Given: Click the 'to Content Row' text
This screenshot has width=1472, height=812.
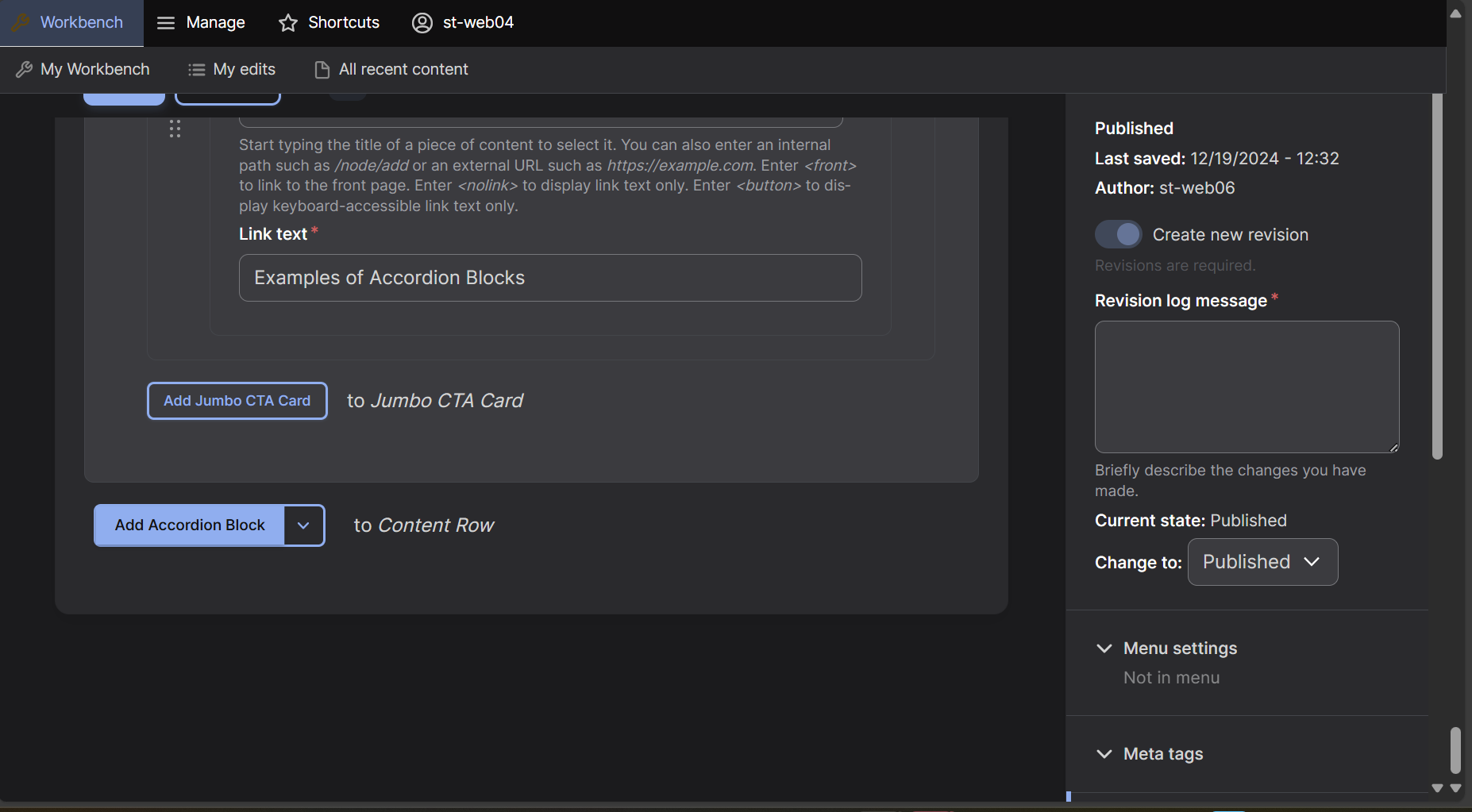Looking at the screenshot, I should (424, 525).
